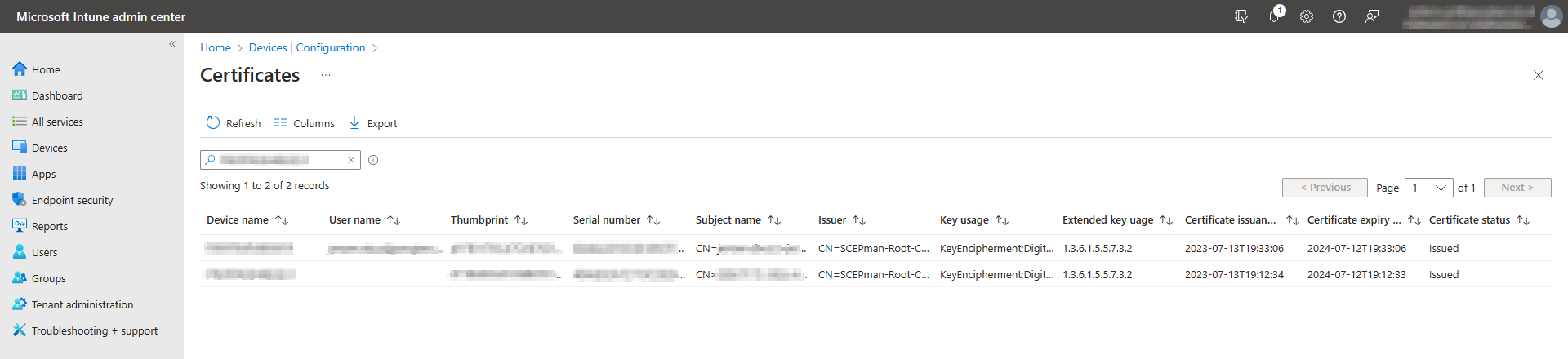1568x359 pixels.
Task: Open the Columns chooser
Action: point(304,123)
